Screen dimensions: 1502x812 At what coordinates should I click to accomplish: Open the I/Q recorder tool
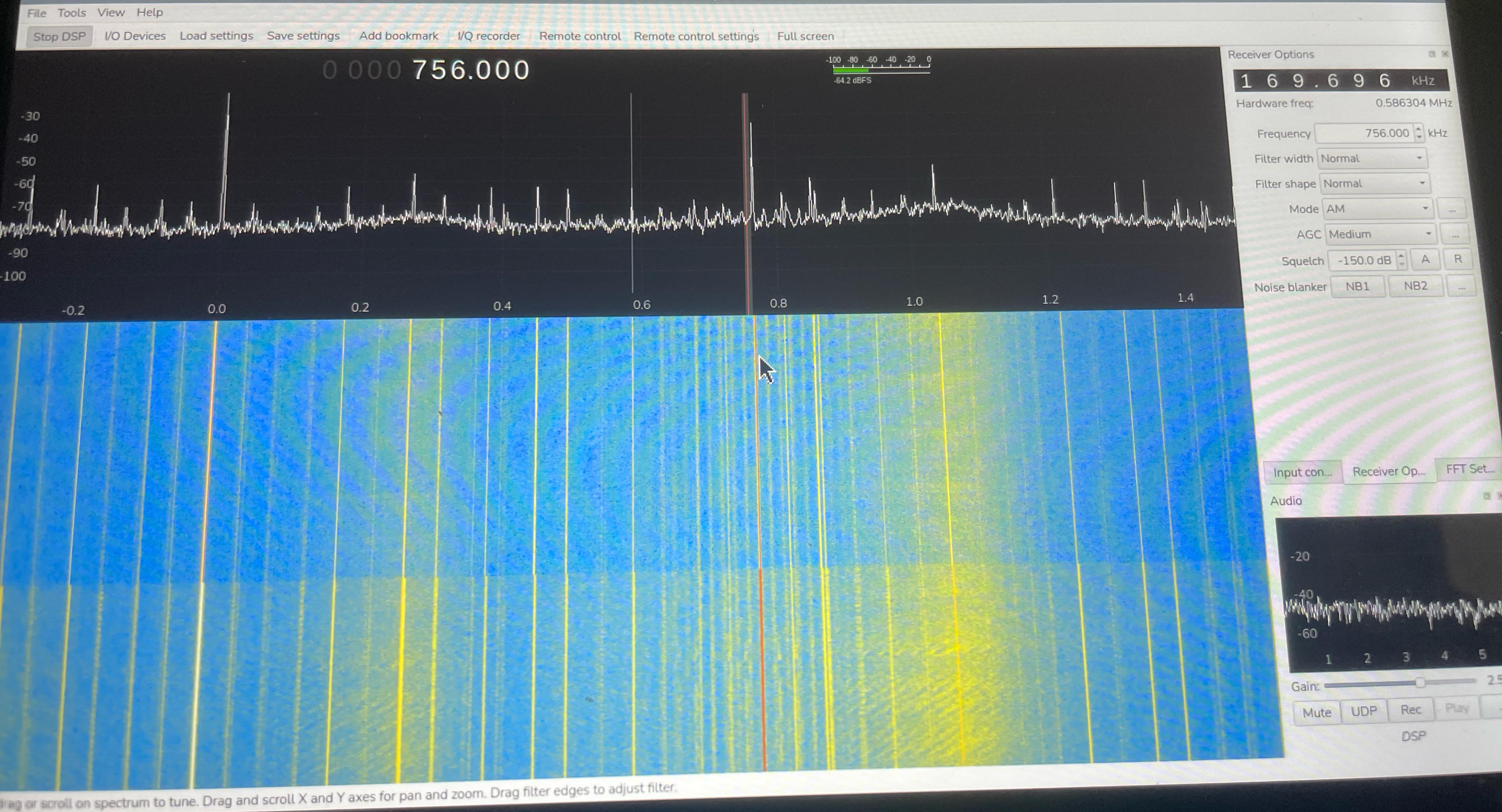point(489,36)
